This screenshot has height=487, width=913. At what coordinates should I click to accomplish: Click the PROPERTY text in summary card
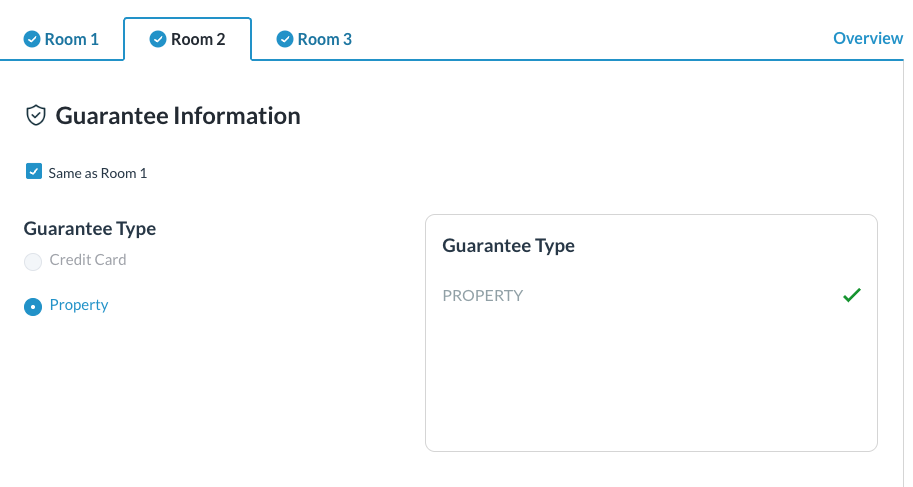[482, 296]
